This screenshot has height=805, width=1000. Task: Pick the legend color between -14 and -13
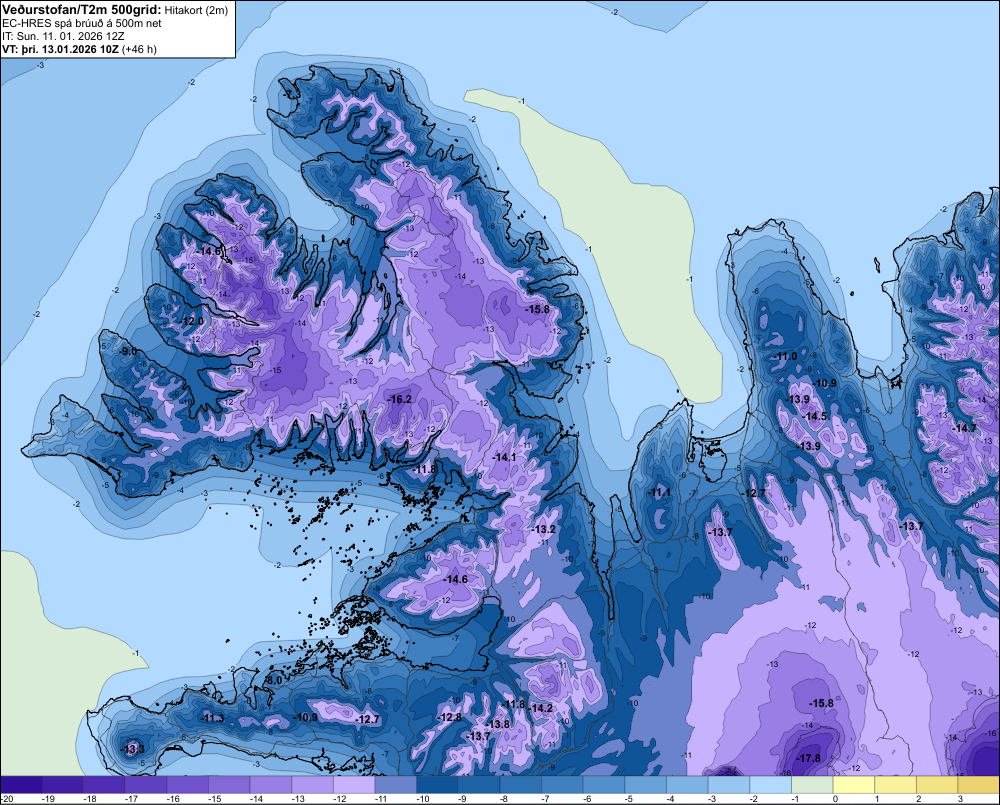[x=271, y=784]
